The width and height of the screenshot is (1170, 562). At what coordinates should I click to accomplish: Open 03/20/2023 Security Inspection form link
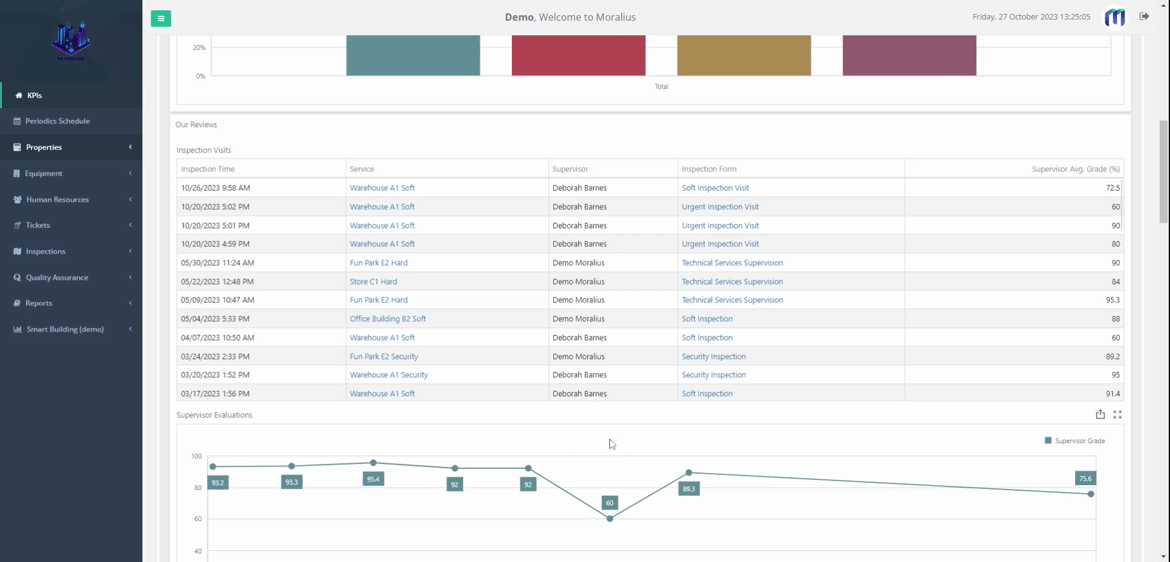point(713,375)
